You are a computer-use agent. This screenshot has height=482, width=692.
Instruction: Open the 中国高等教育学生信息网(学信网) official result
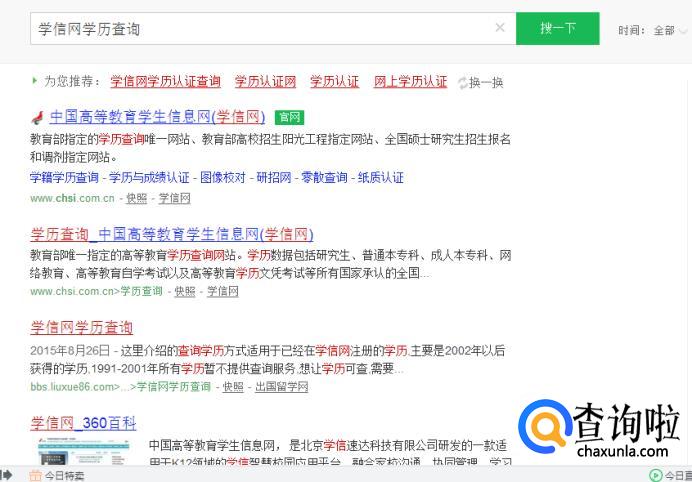[158, 117]
